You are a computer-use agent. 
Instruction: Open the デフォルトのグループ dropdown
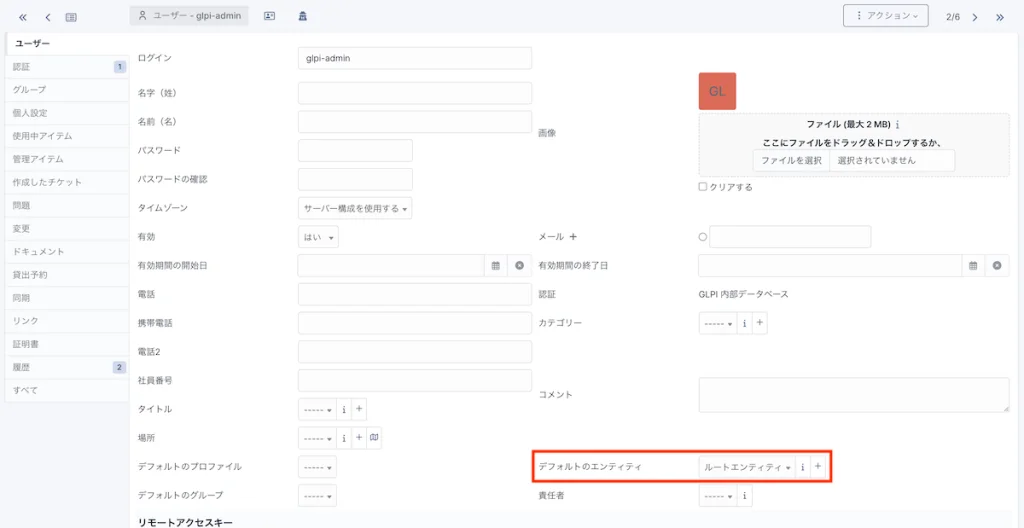pyautogui.click(x=317, y=495)
